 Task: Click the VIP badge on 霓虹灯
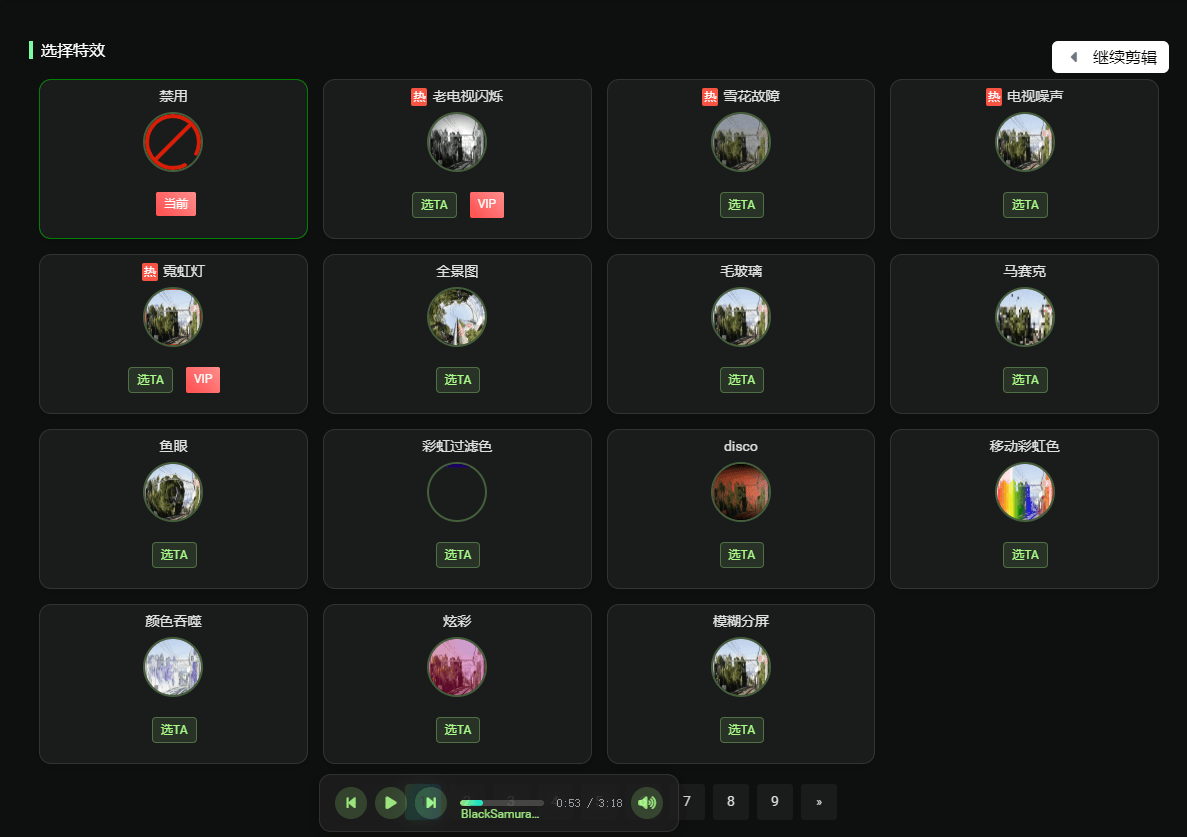[x=203, y=380]
